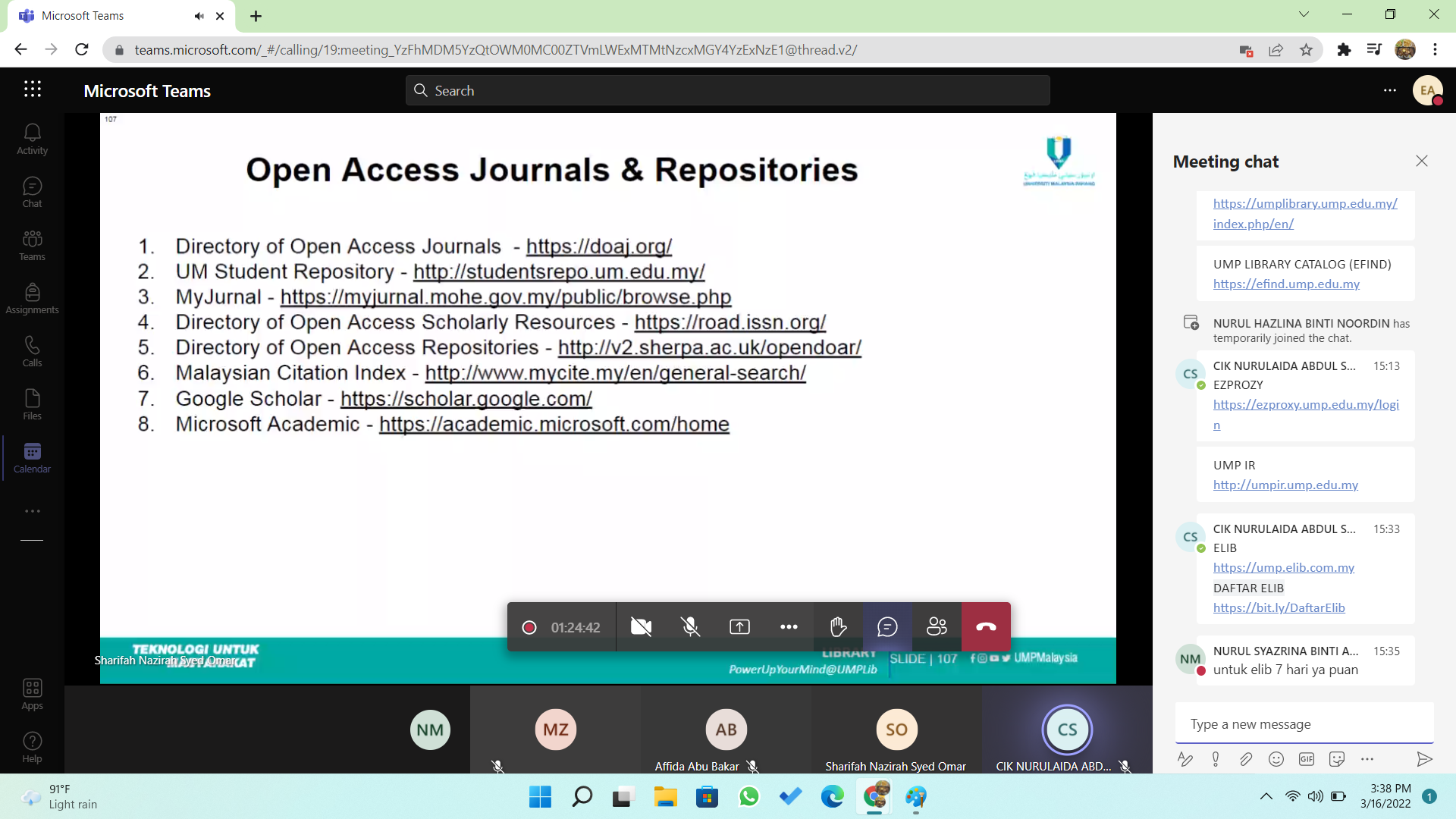Click participants/people icon in meeting controls
This screenshot has width=1456, height=819.
pos(937,627)
